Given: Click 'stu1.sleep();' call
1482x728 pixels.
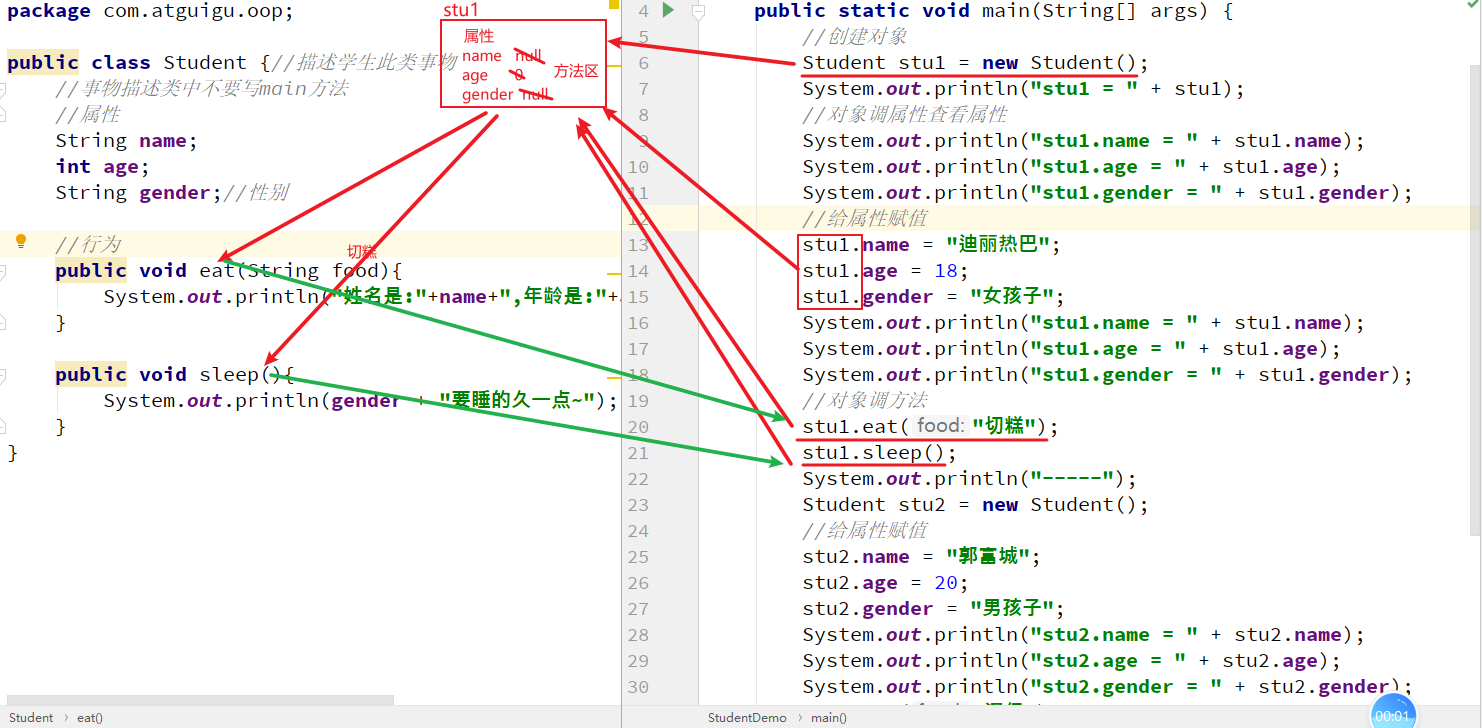Looking at the screenshot, I should coord(880,452).
